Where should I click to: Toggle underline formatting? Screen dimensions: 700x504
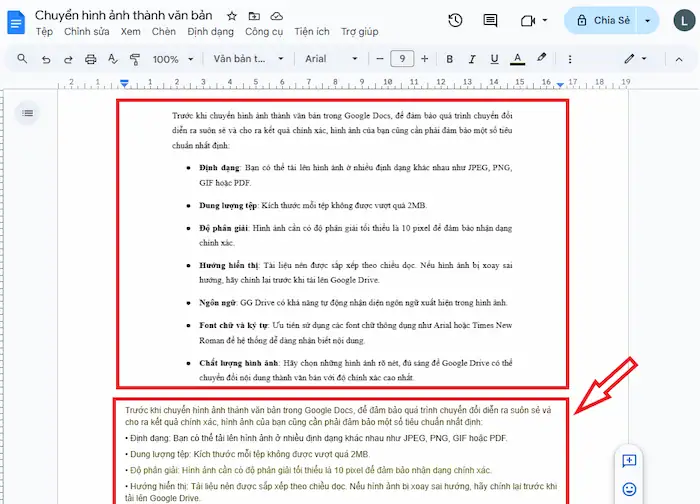click(x=495, y=59)
